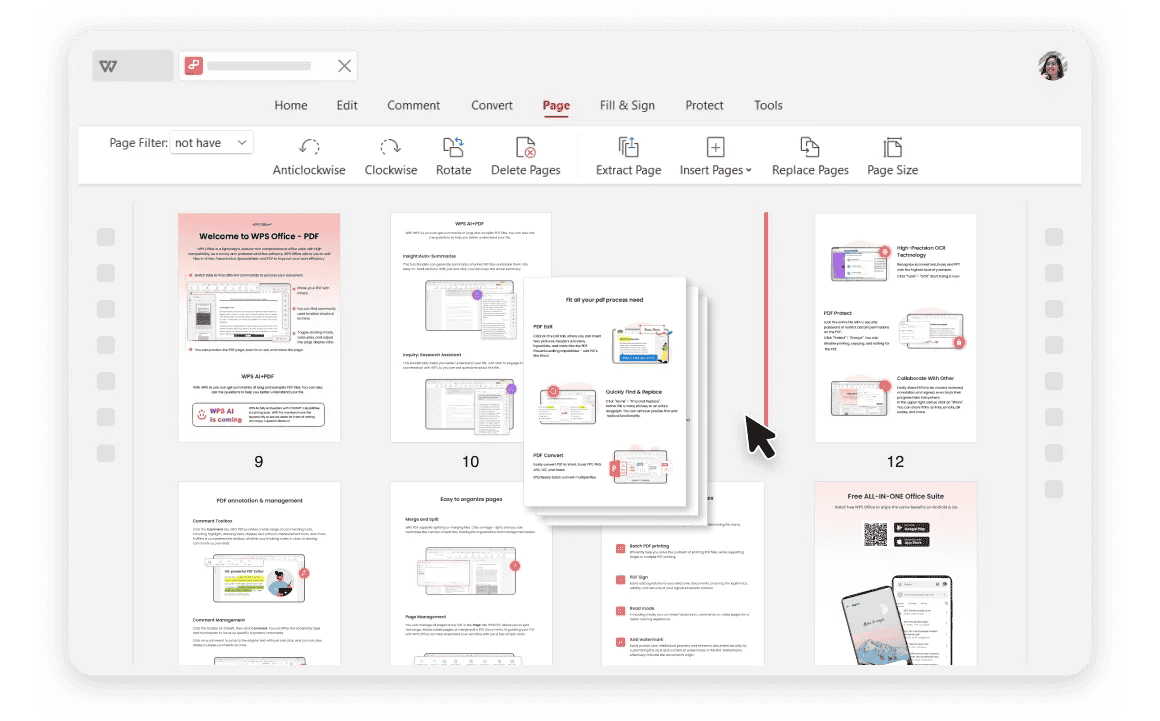This screenshot has width=1160, height=721.
Task: Select the Page tab
Action: 556,105
